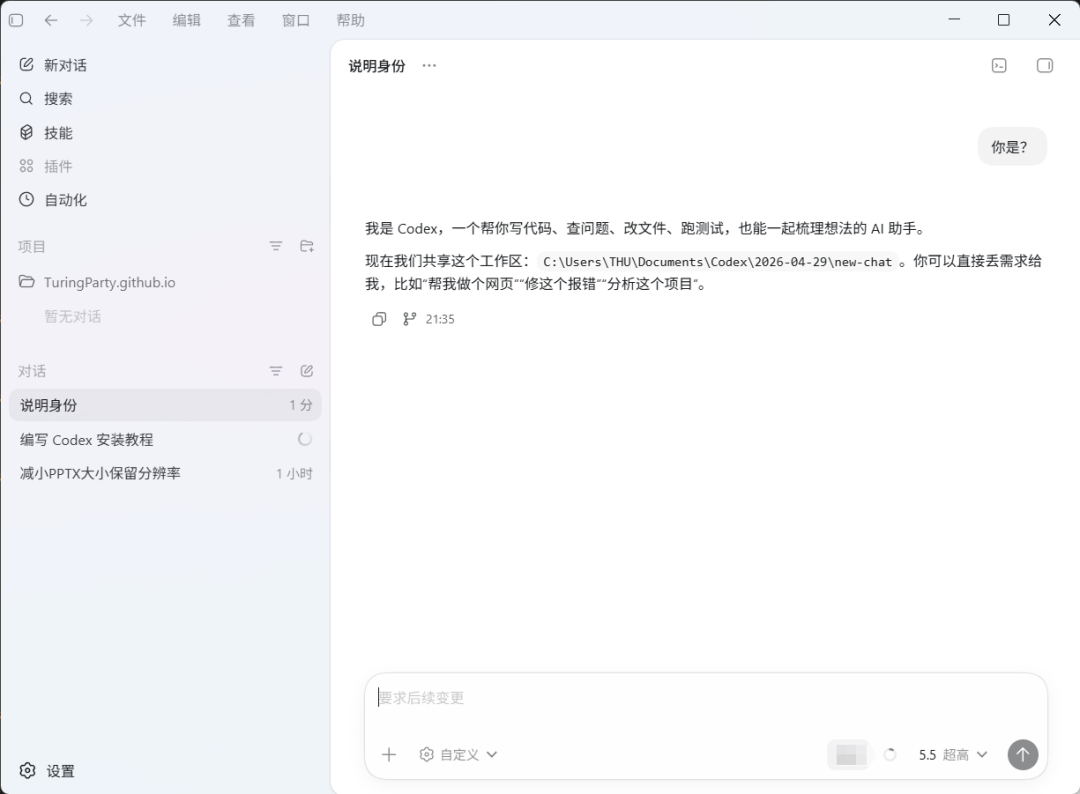This screenshot has height=794, width=1080.
Task: Focus the 要求后续变更 input field
Action: click(x=706, y=698)
